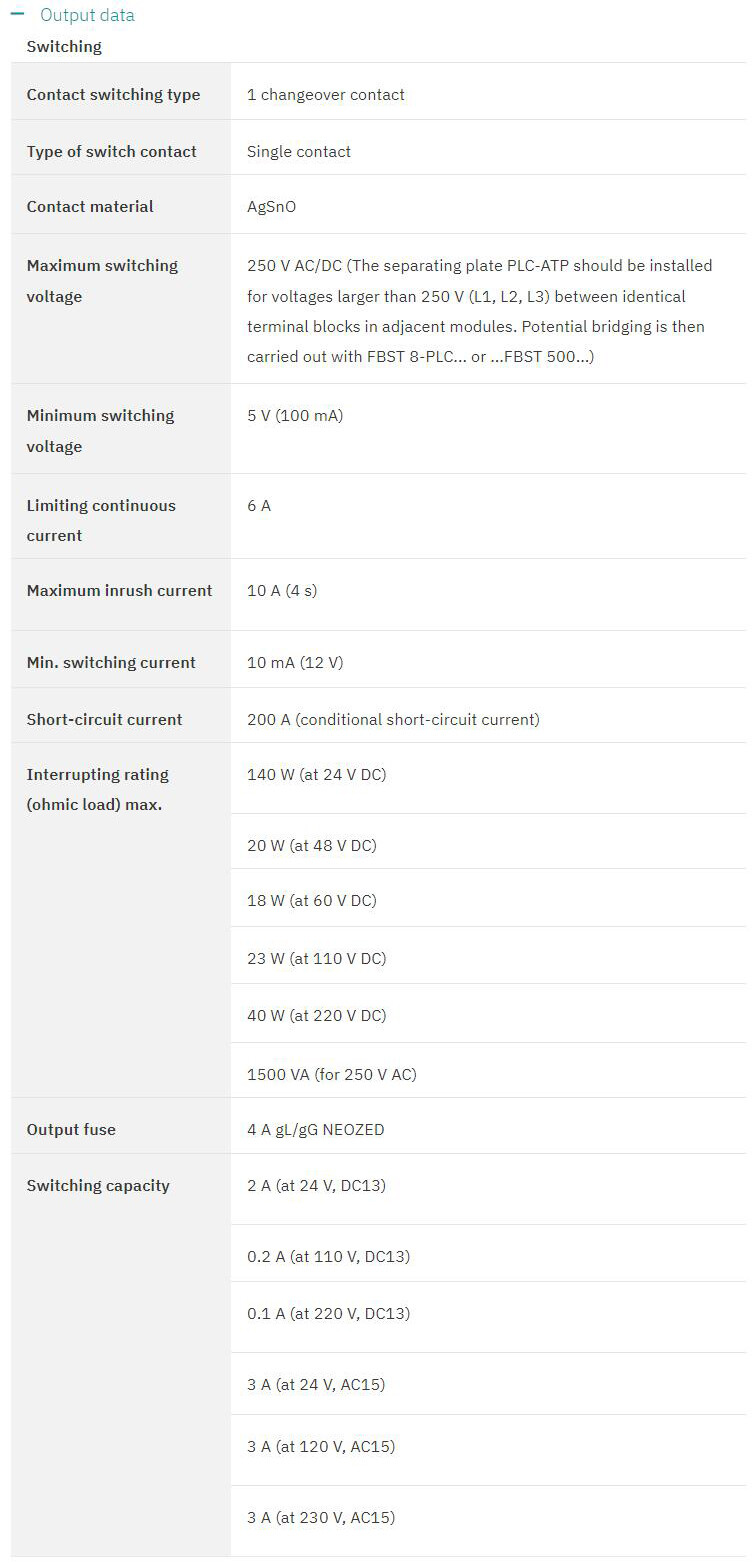Click the '1500 VA (for 250 V AC)' value
Screen dimensions: 753x1565
[x=332, y=1075]
